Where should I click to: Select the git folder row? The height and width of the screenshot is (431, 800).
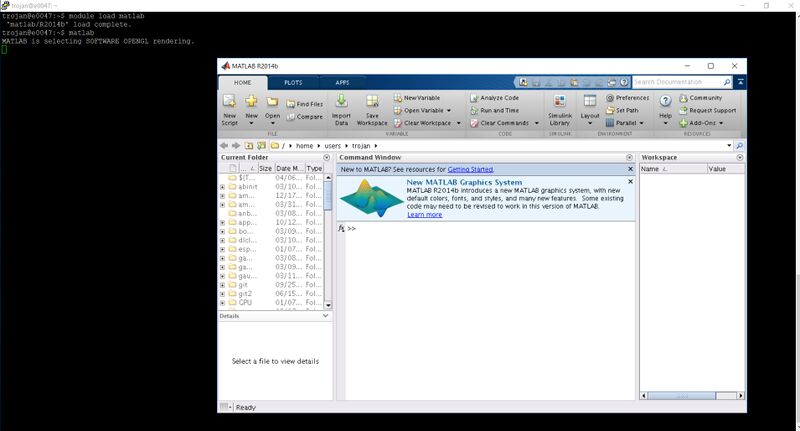(x=271, y=285)
